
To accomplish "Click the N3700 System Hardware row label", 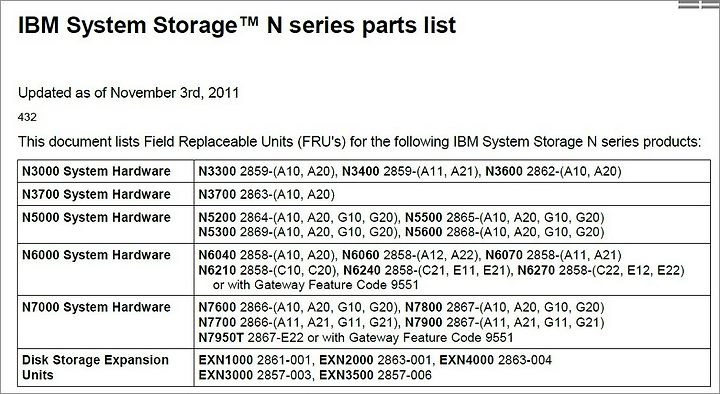I will (x=96, y=194).
